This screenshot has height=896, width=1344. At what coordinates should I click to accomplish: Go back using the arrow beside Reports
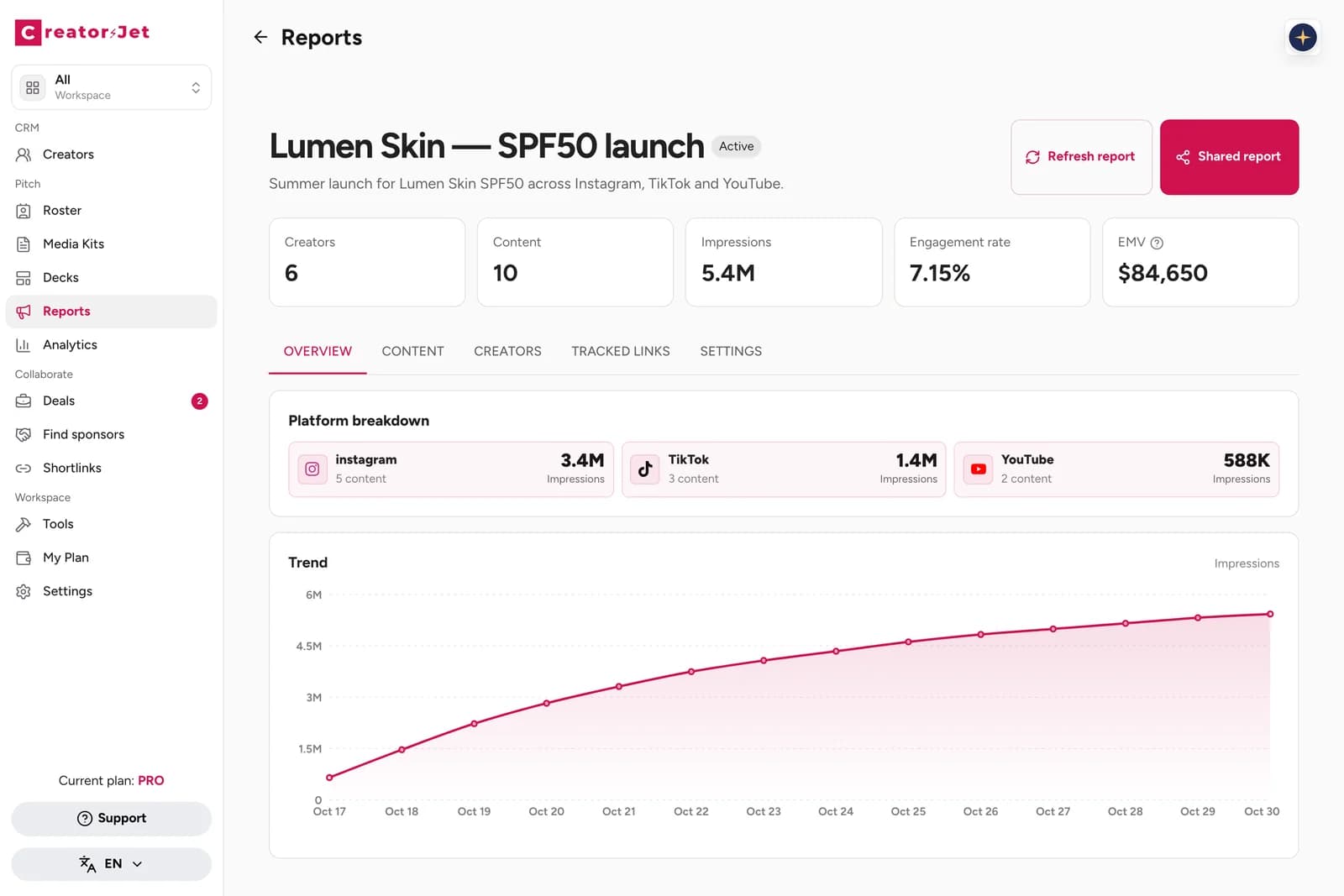[260, 37]
